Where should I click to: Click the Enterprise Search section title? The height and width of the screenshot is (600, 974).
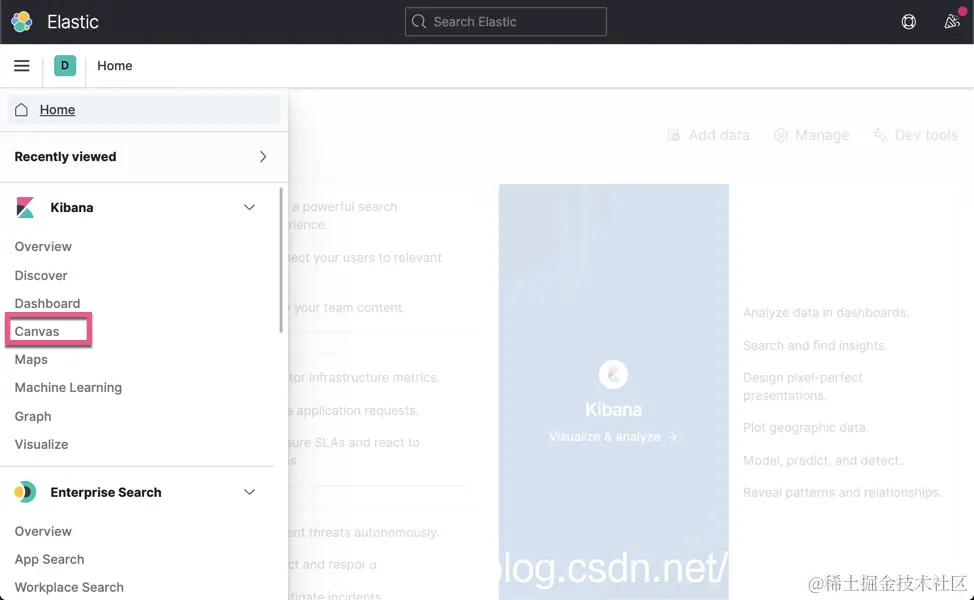[x=106, y=492]
